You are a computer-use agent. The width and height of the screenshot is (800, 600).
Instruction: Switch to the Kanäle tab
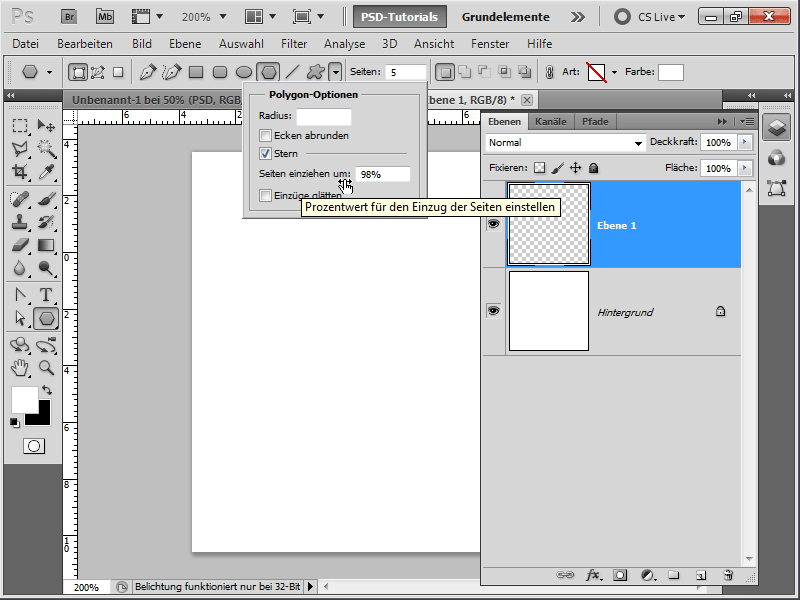pyautogui.click(x=551, y=121)
